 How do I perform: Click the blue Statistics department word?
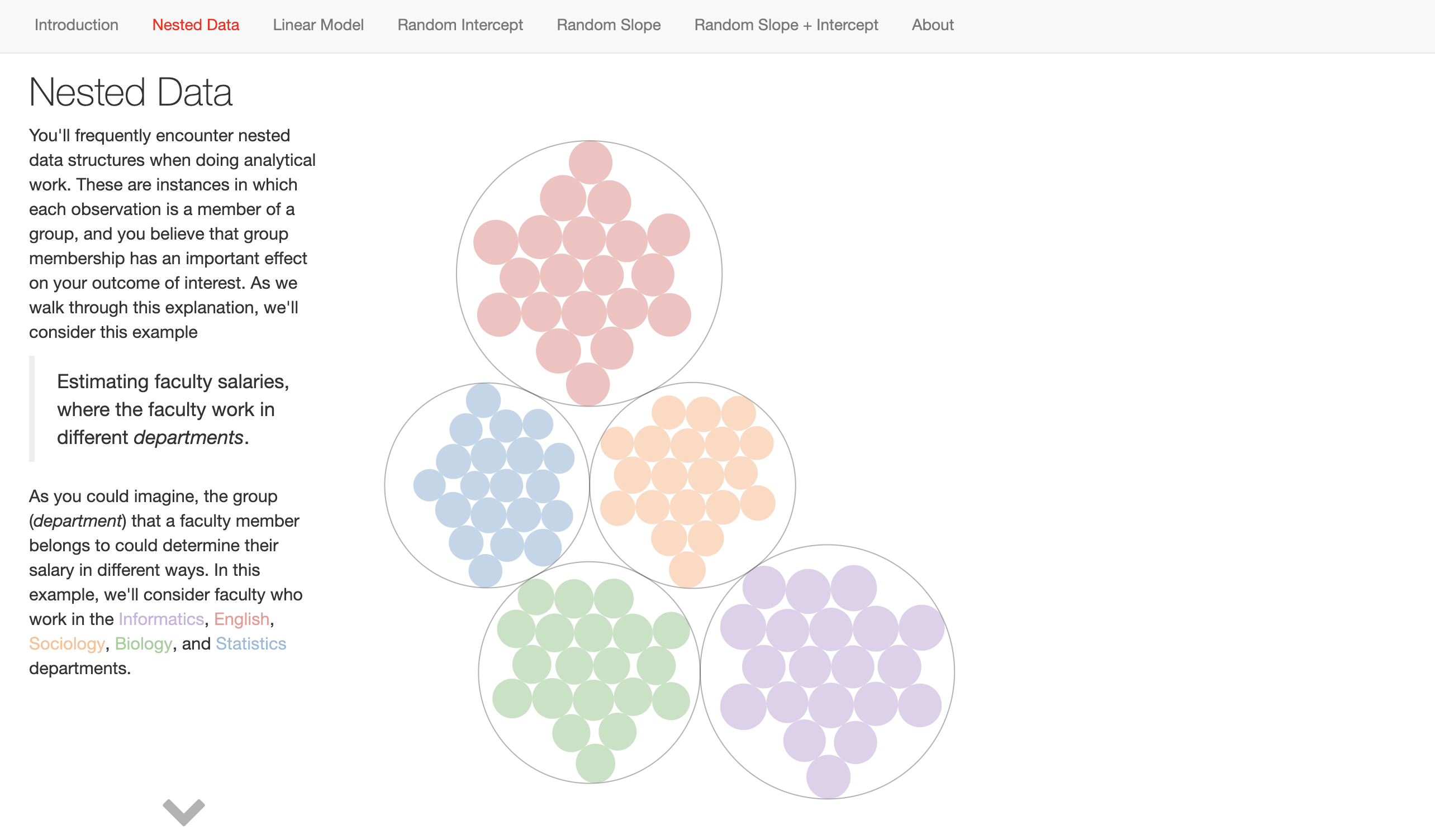pyautogui.click(x=250, y=643)
